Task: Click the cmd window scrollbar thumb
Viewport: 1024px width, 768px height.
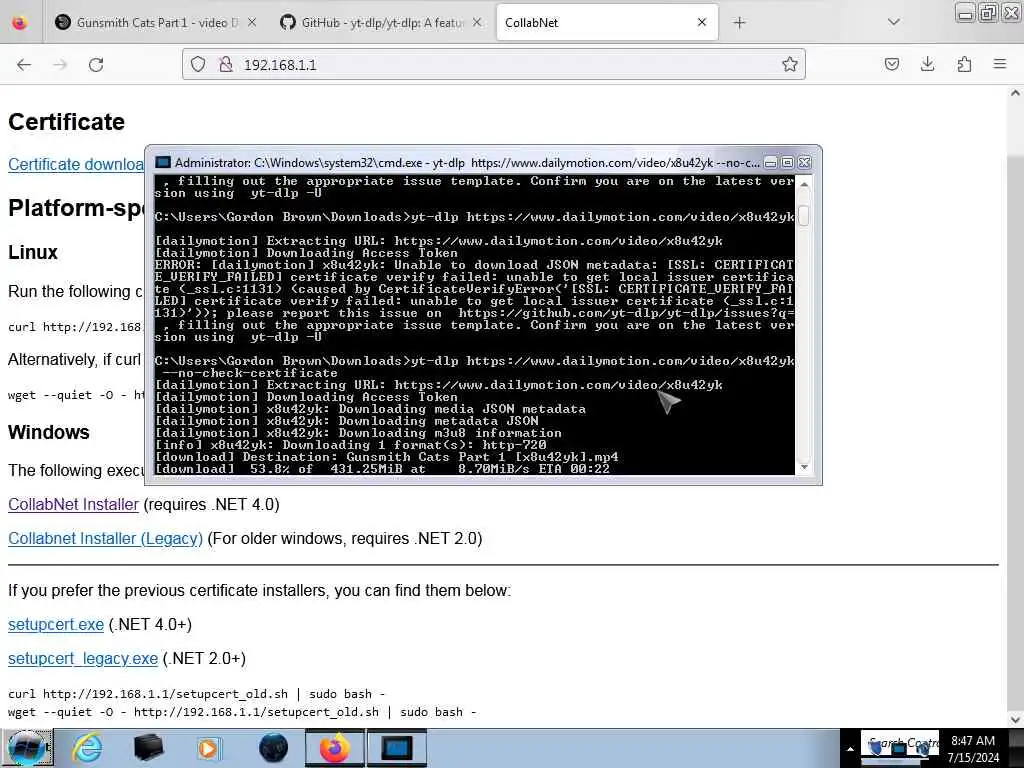Action: pos(804,216)
